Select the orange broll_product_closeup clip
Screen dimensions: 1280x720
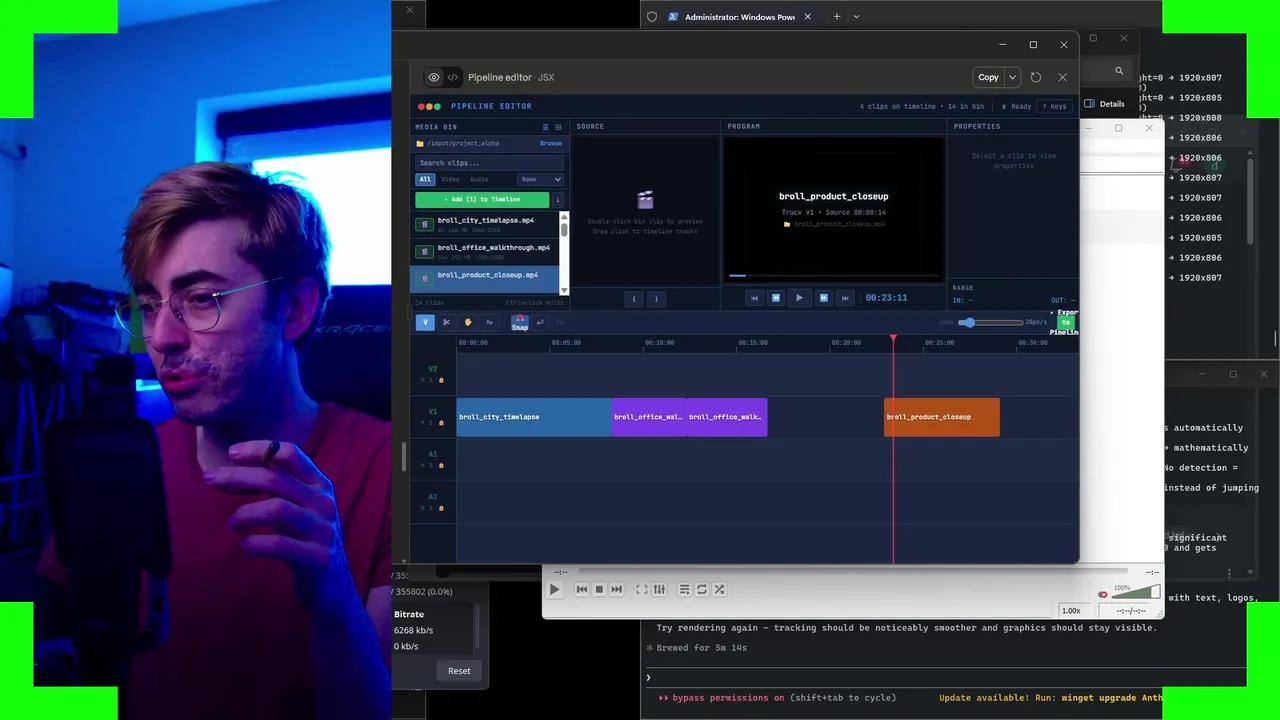(941, 417)
